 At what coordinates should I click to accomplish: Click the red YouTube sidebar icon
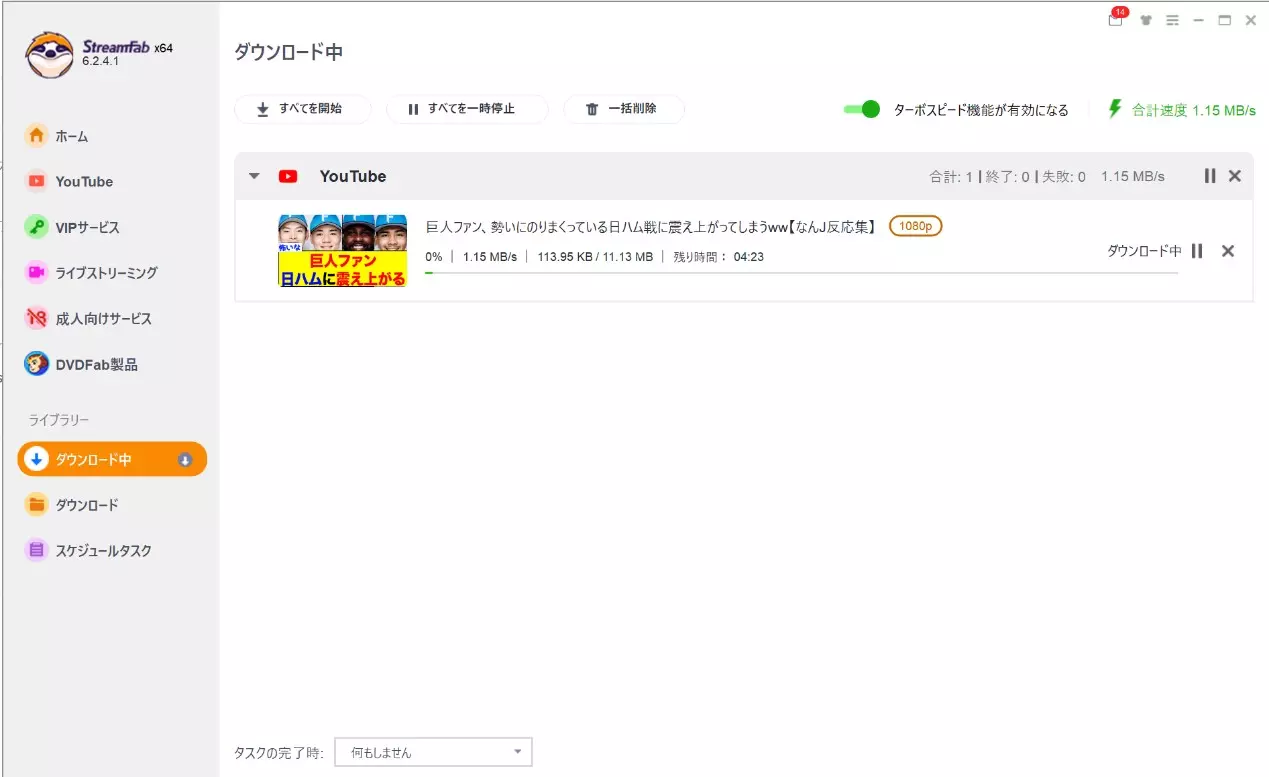click(x=36, y=181)
